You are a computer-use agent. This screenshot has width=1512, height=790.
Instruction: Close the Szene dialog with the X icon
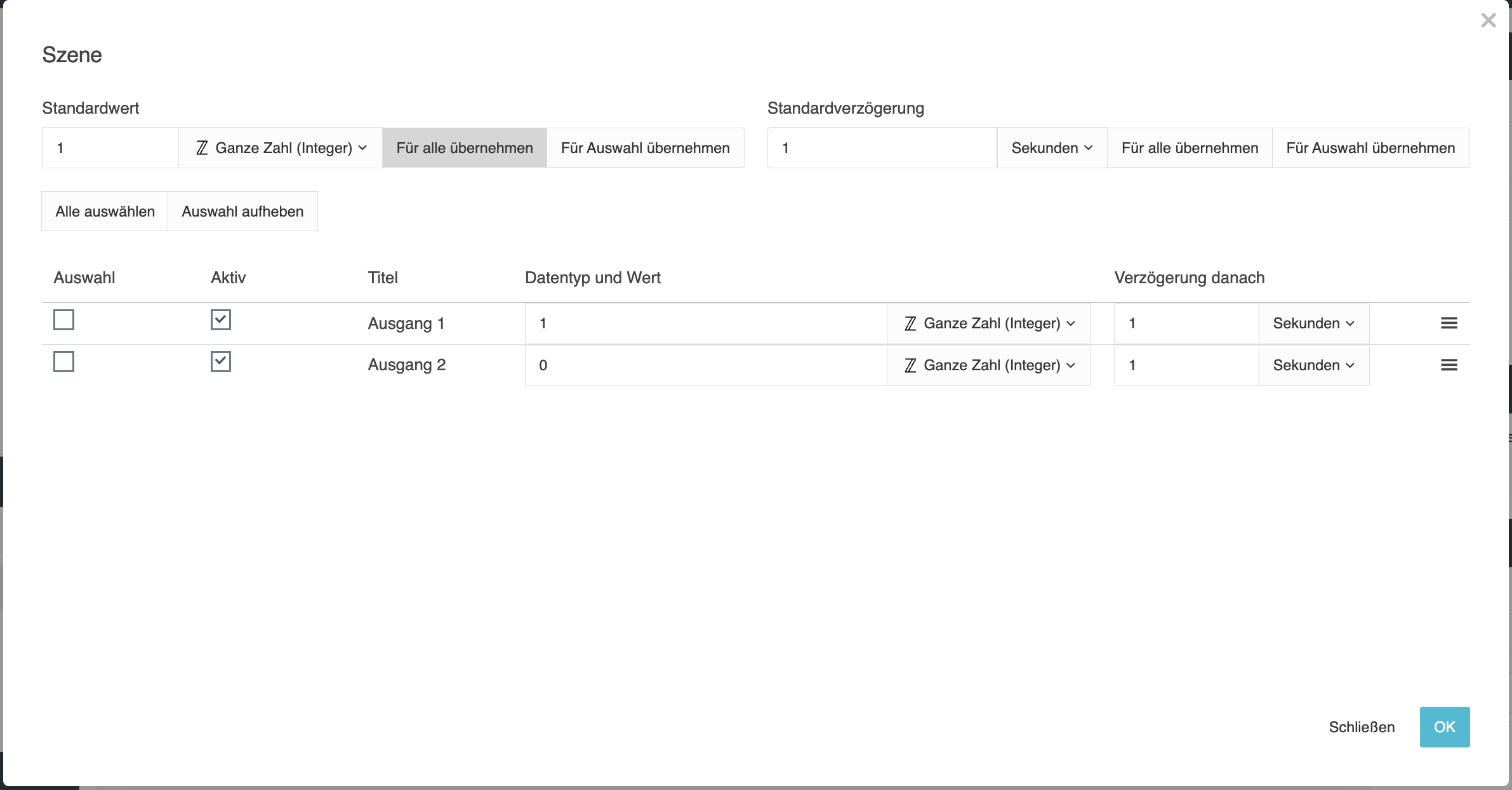point(1488,20)
